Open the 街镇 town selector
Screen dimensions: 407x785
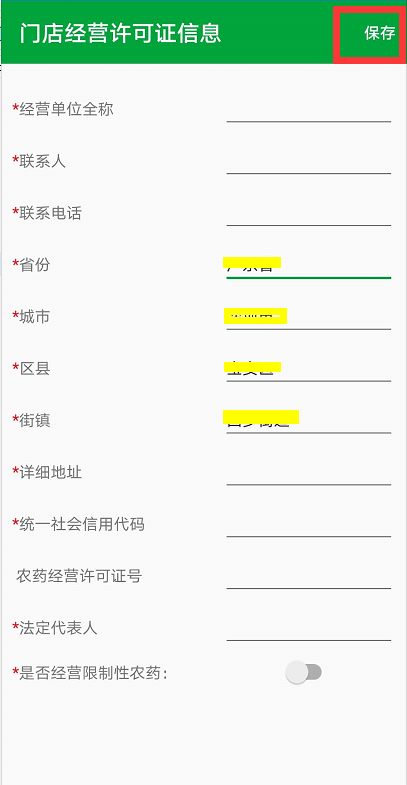[x=308, y=421]
